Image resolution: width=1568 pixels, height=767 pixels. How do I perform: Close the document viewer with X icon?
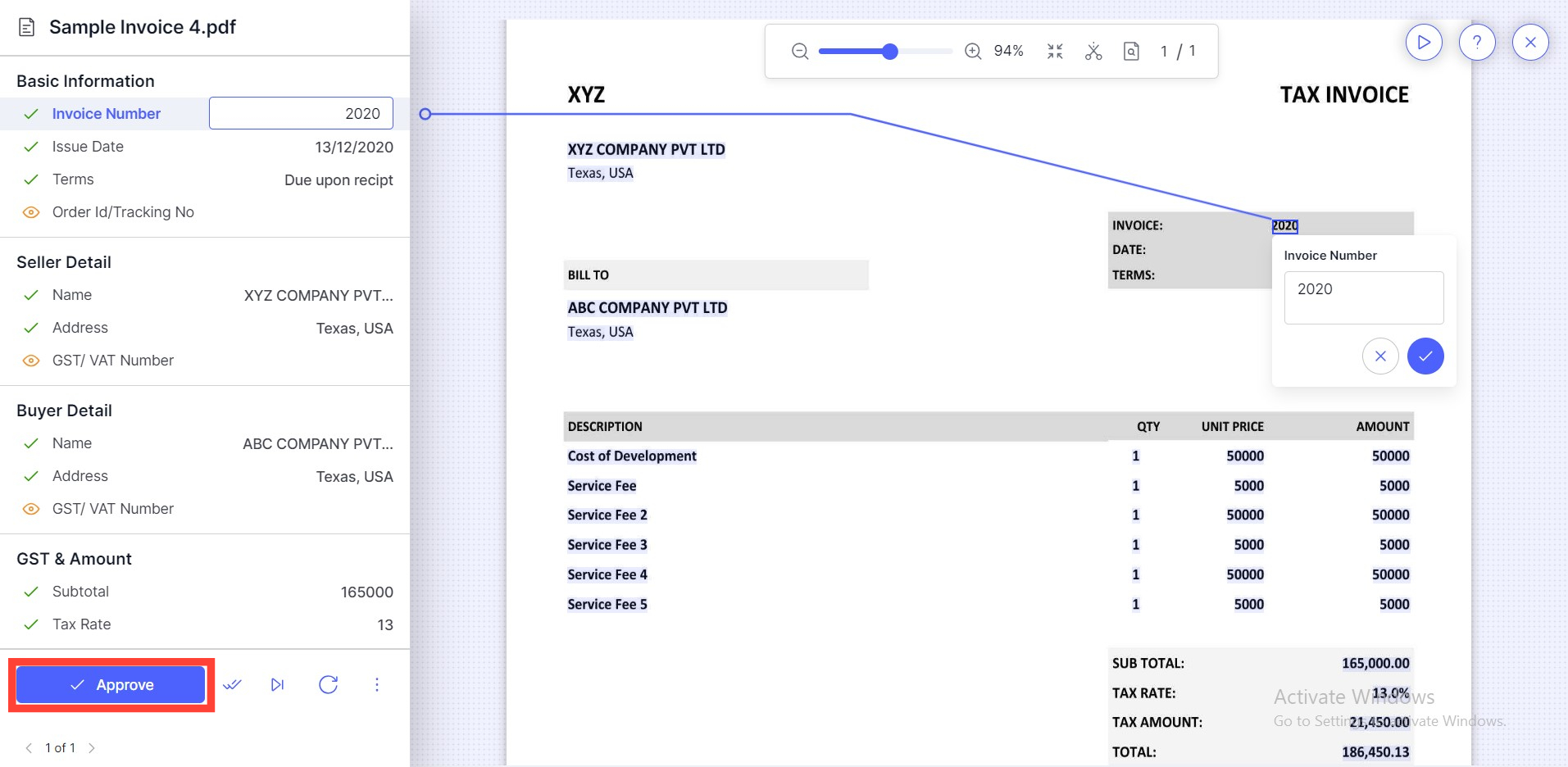point(1530,42)
